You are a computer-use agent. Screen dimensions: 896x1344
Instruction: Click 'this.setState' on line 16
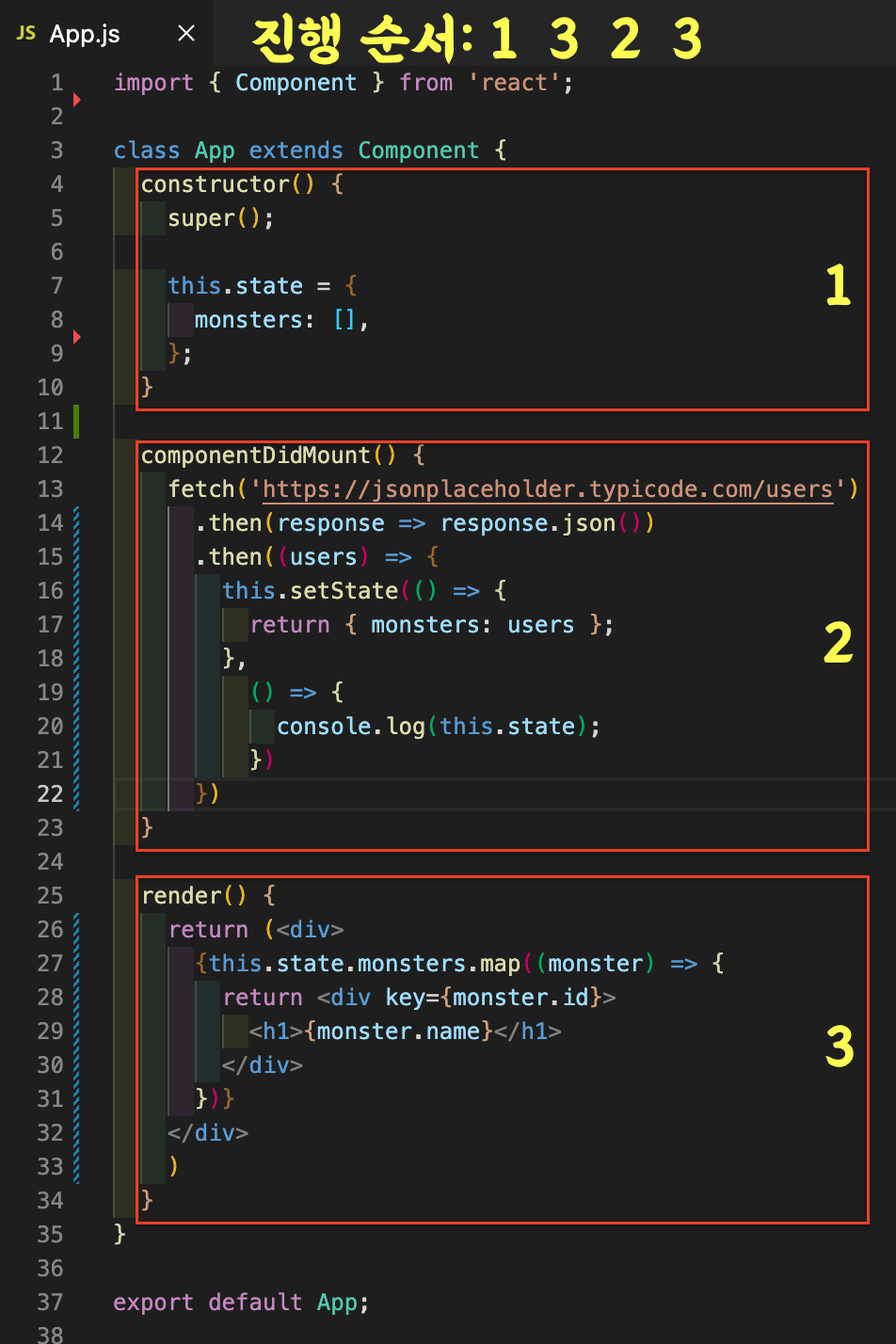click(311, 591)
